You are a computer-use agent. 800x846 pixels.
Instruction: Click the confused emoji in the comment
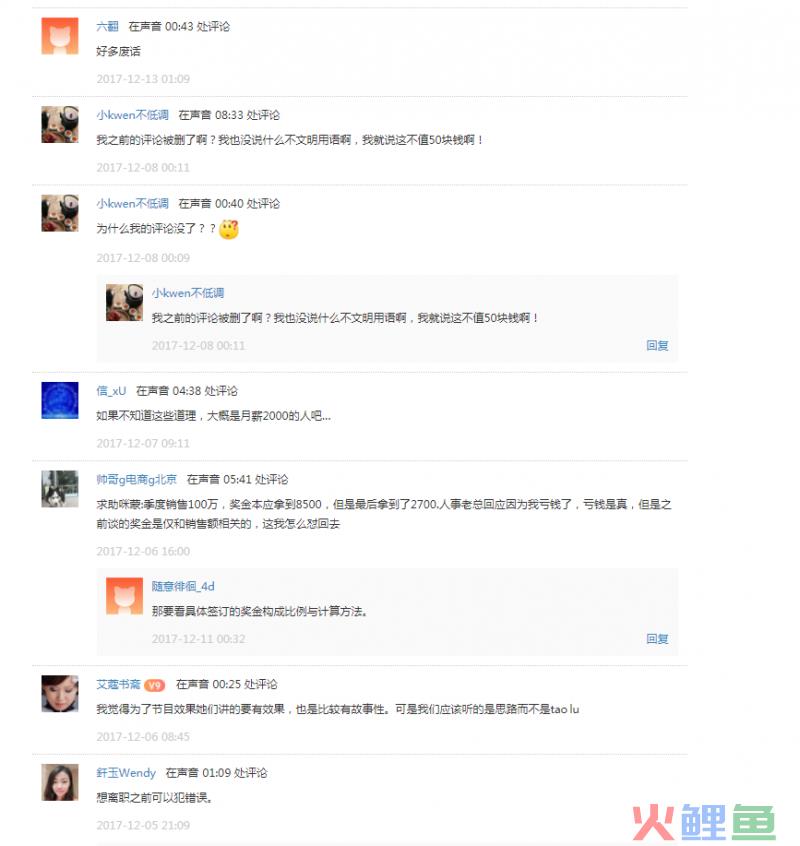(229, 229)
